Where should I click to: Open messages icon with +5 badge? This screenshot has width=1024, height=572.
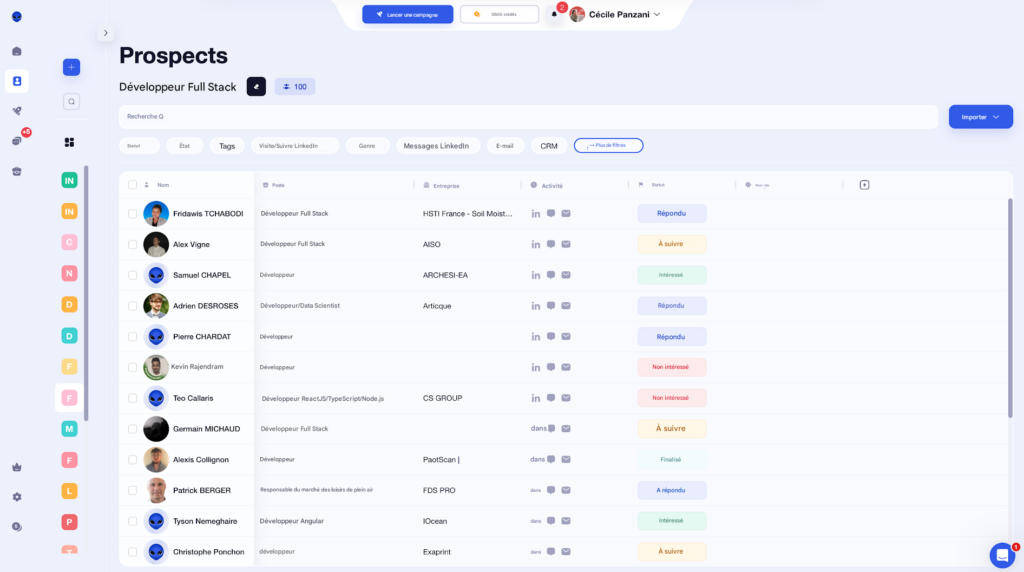point(17,141)
